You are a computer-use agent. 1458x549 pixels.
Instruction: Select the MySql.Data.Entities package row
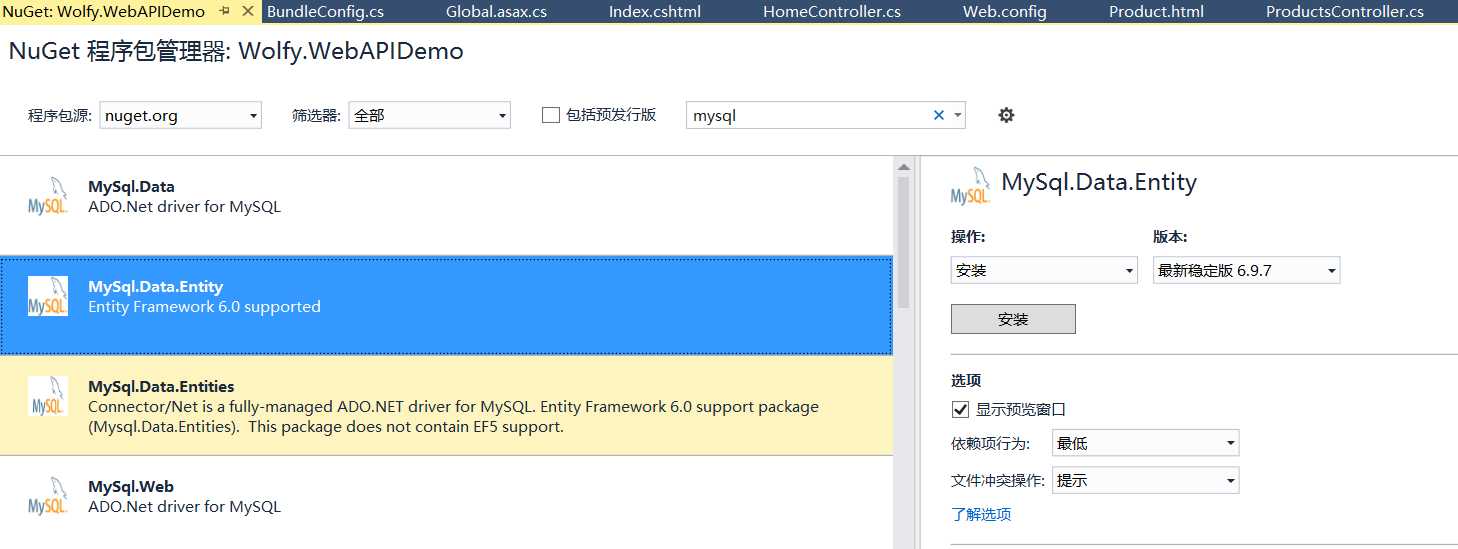point(446,405)
